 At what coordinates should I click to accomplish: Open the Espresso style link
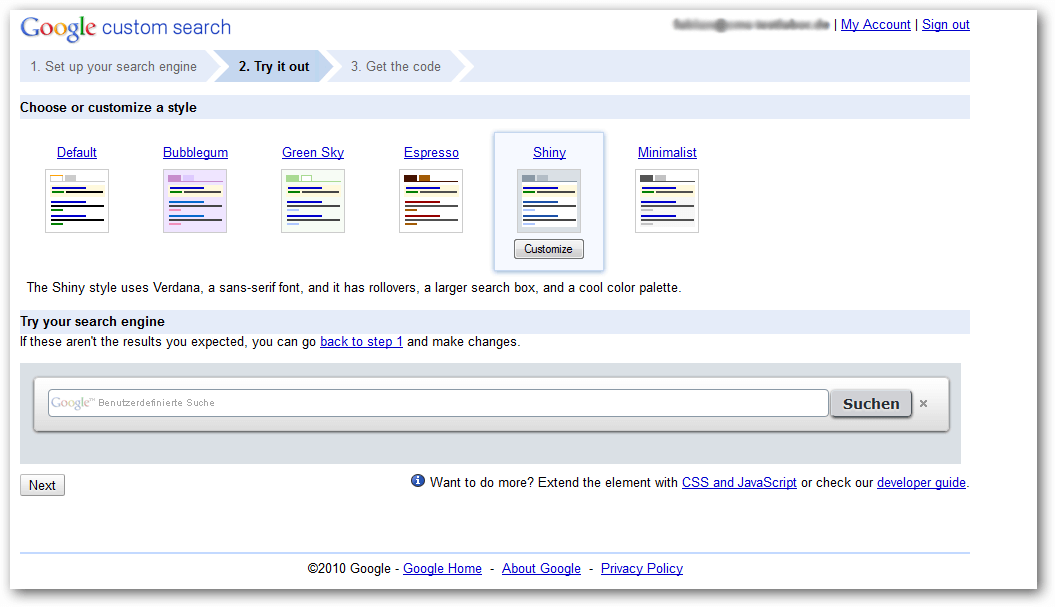pyautogui.click(x=431, y=153)
